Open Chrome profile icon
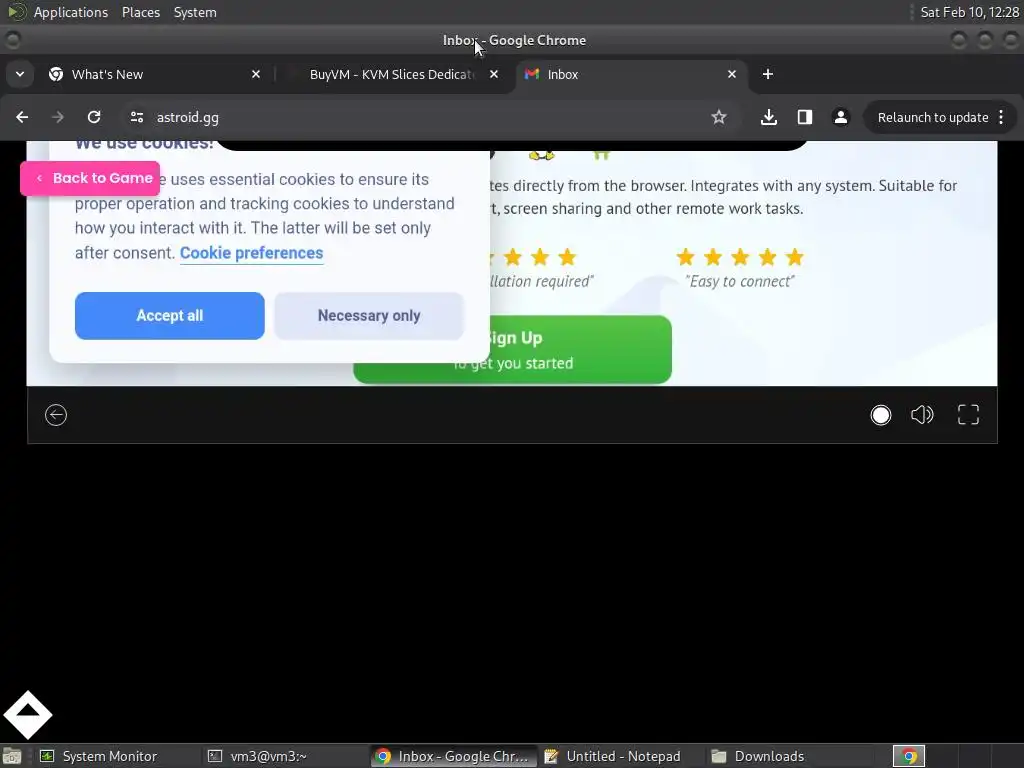The image size is (1024, 768). click(x=840, y=118)
